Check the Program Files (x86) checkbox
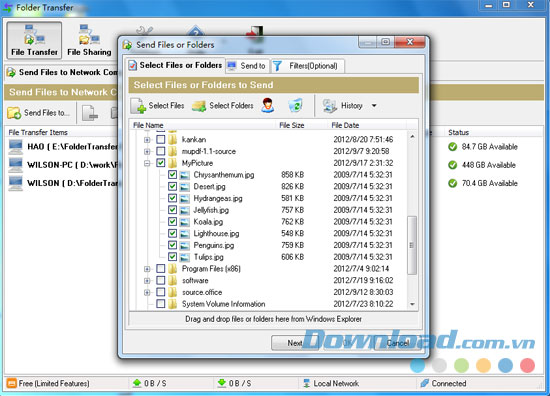The width and height of the screenshot is (550, 396). [161, 269]
